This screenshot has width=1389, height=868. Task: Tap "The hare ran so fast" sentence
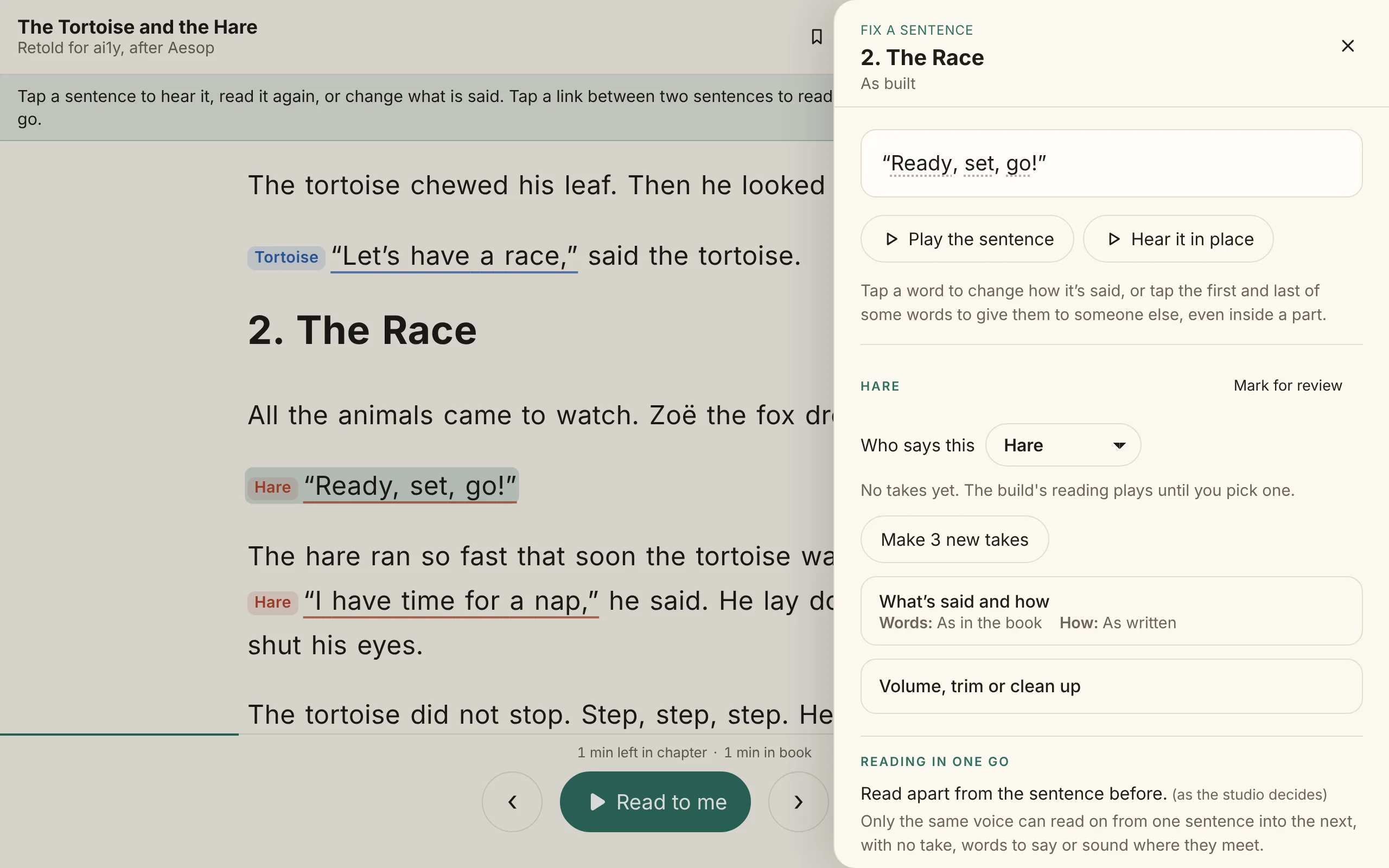click(x=540, y=556)
